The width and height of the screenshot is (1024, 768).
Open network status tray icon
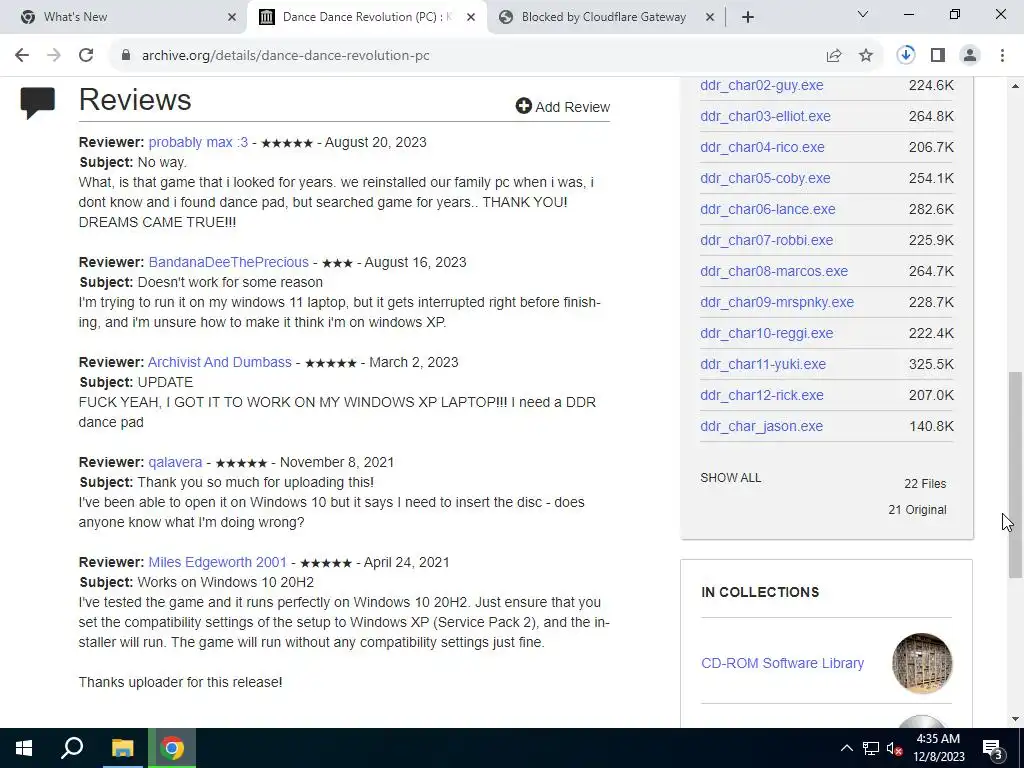tap(871, 748)
